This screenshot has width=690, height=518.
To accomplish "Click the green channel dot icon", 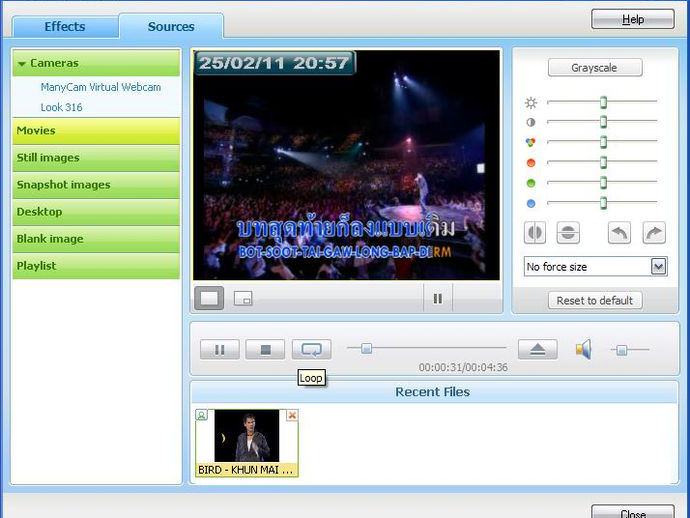I will coord(531,183).
